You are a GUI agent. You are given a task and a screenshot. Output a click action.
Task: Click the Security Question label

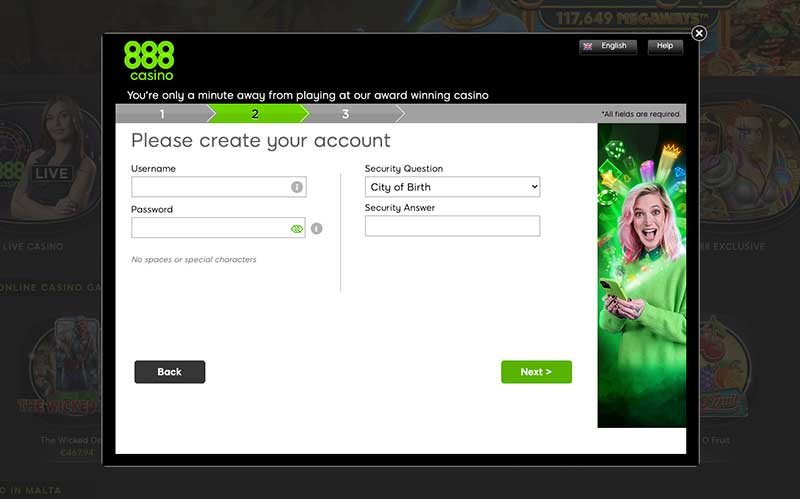(x=404, y=169)
